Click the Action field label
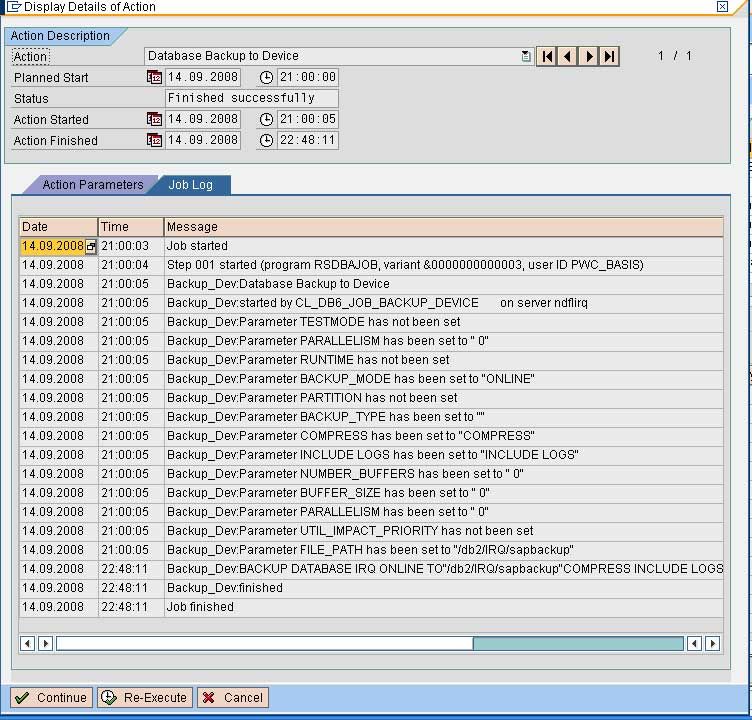The height and width of the screenshot is (720, 752). [x=30, y=57]
